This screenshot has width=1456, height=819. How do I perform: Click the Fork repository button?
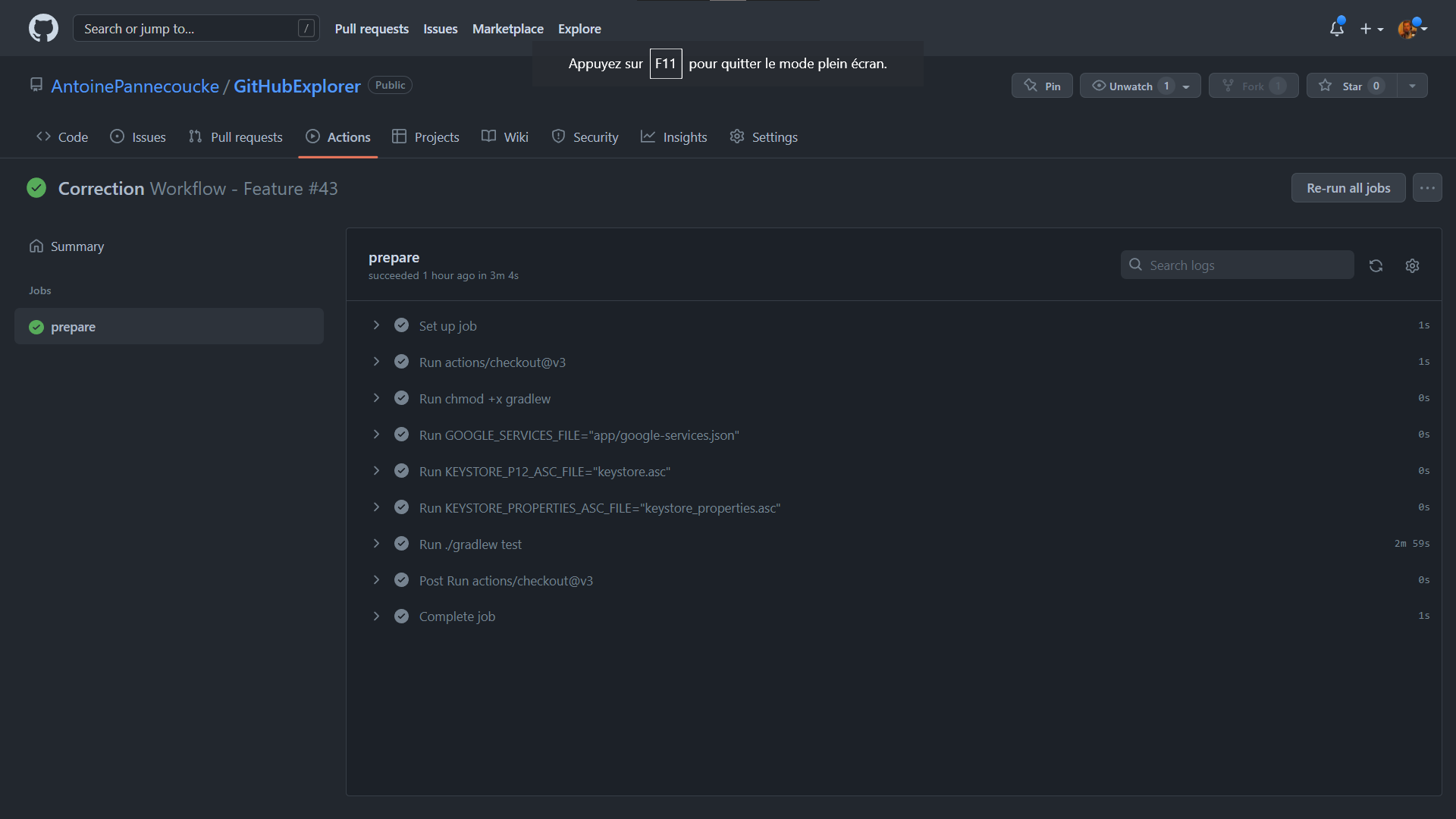(1253, 85)
